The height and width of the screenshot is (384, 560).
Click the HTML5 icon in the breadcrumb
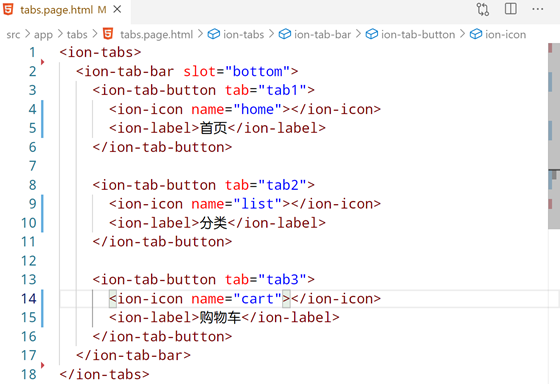click(108, 34)
